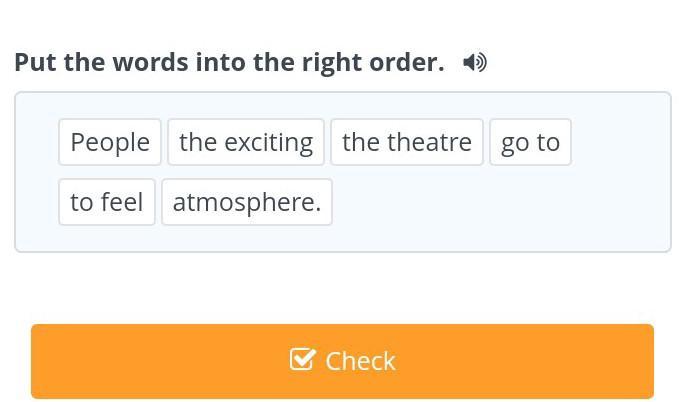Pick the 'the exciting' word tile

(246, 142)
